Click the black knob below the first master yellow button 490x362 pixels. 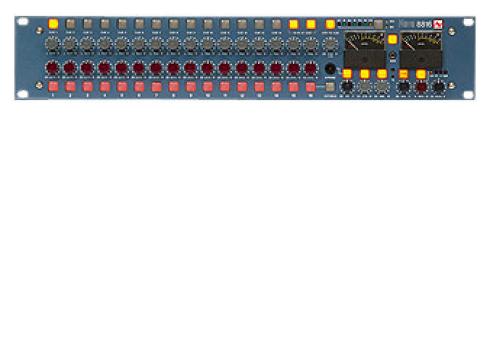(347, 87)
